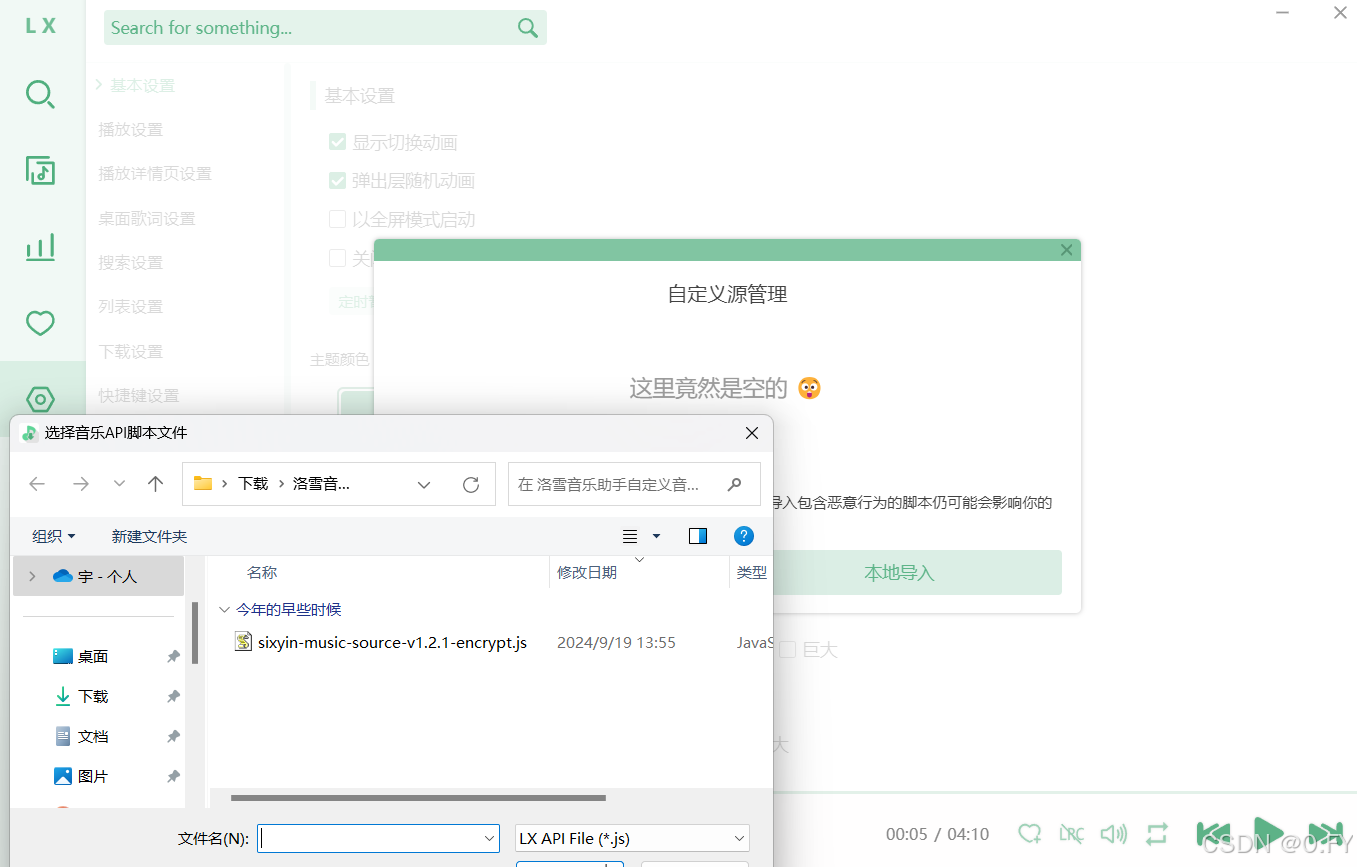Toggle 弹出层随机动画 checkbox

338,181
